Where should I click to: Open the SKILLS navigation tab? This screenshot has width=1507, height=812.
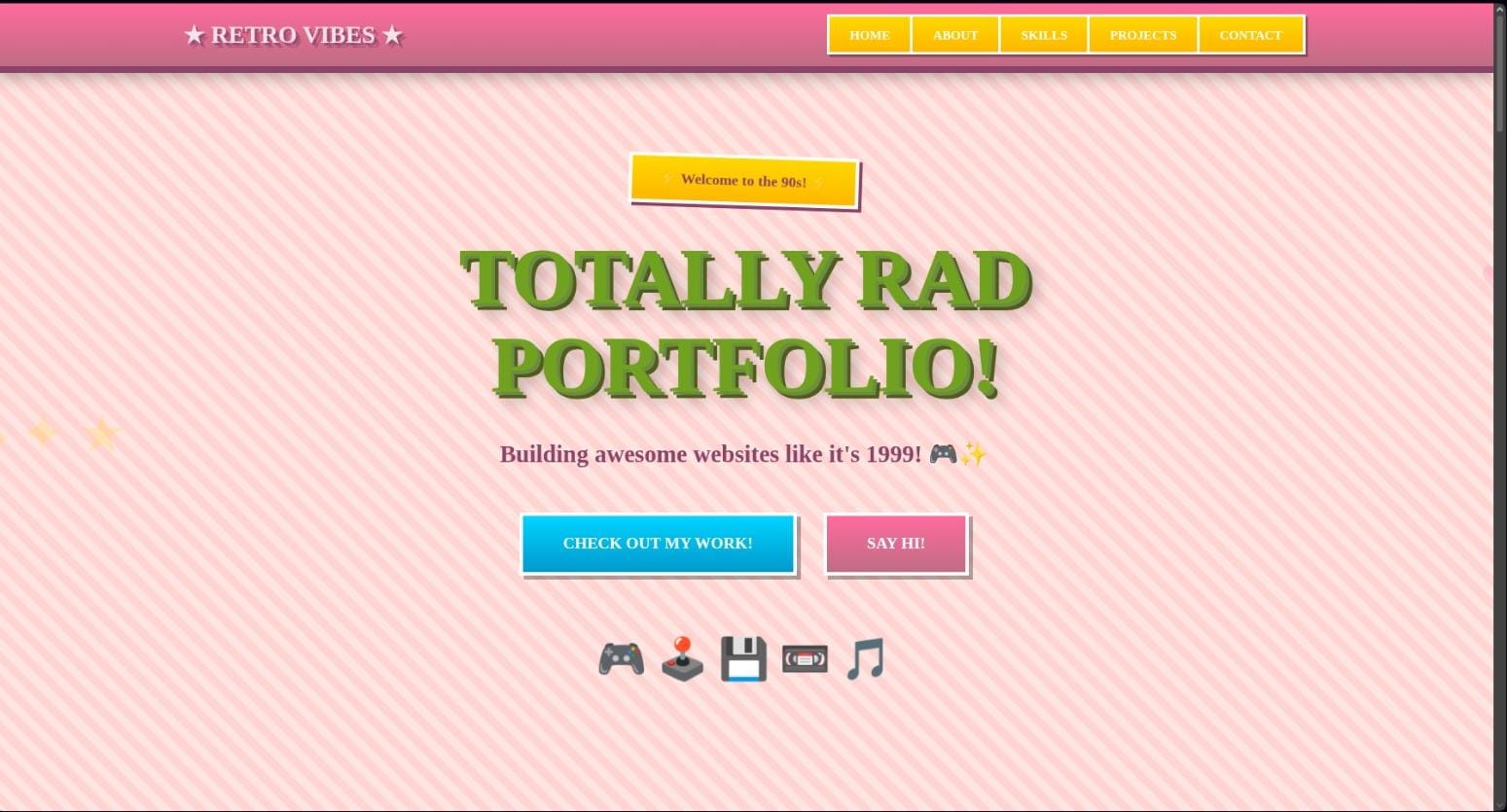point(1044,34)
